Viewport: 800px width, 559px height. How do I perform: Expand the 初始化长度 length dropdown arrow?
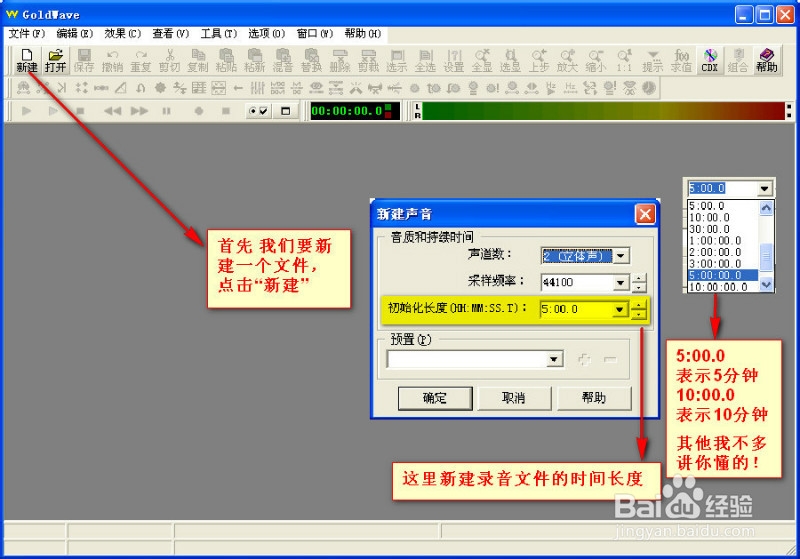tap(619, 309)
